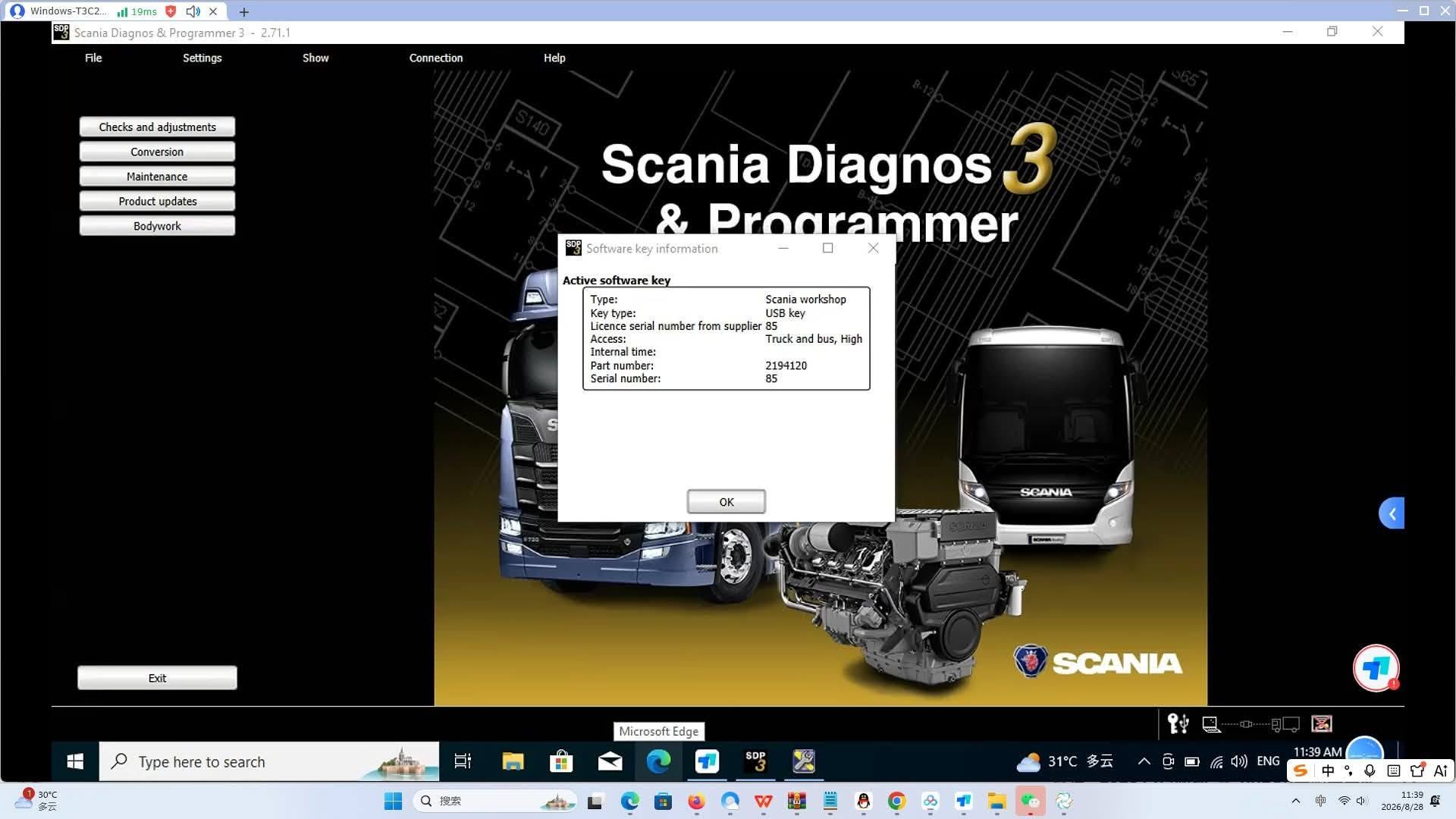Toggle Chinese input mode on Sogou bar
Image resolution: width=1456 pixels, height=819 pixels.
pos(1328,770)
